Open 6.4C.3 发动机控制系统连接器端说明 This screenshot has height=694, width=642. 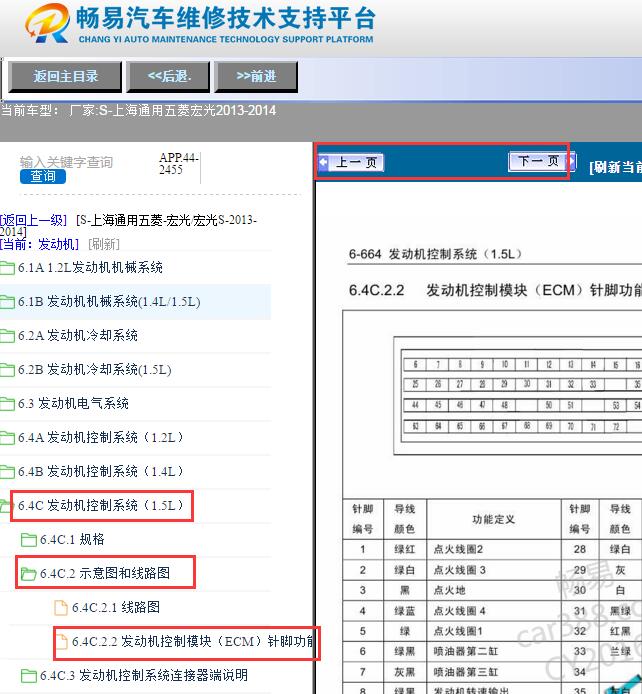pyautogui.click(x=144, y=675)
